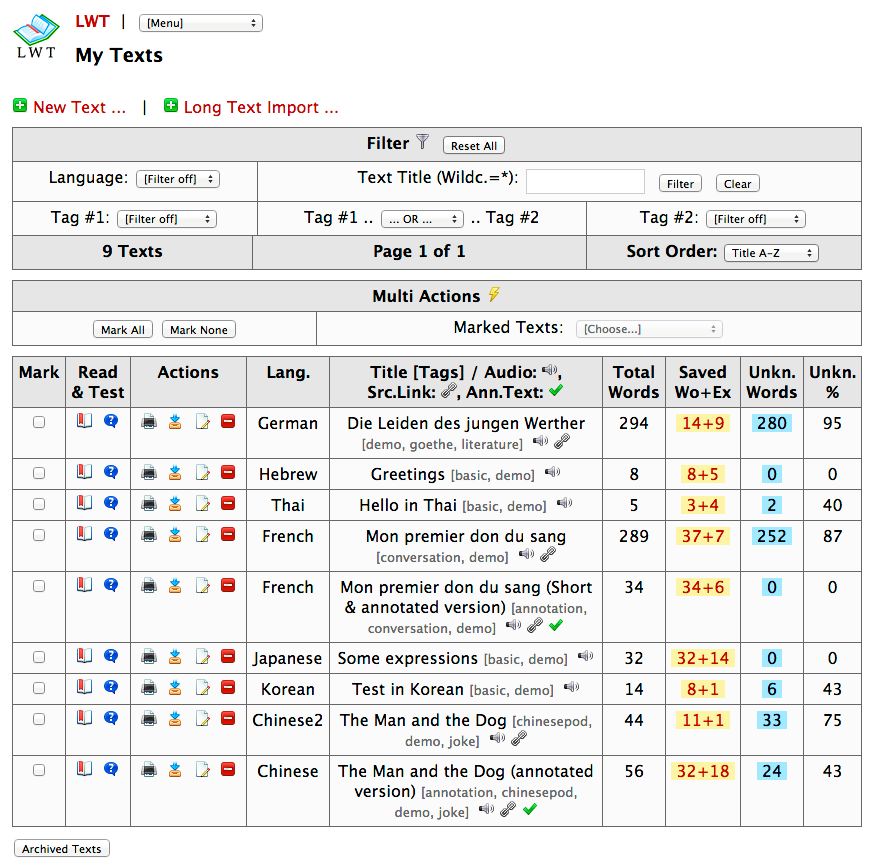Print the Hello in Thai text
This screenshot has height=868, width=876.
(149, 504)
